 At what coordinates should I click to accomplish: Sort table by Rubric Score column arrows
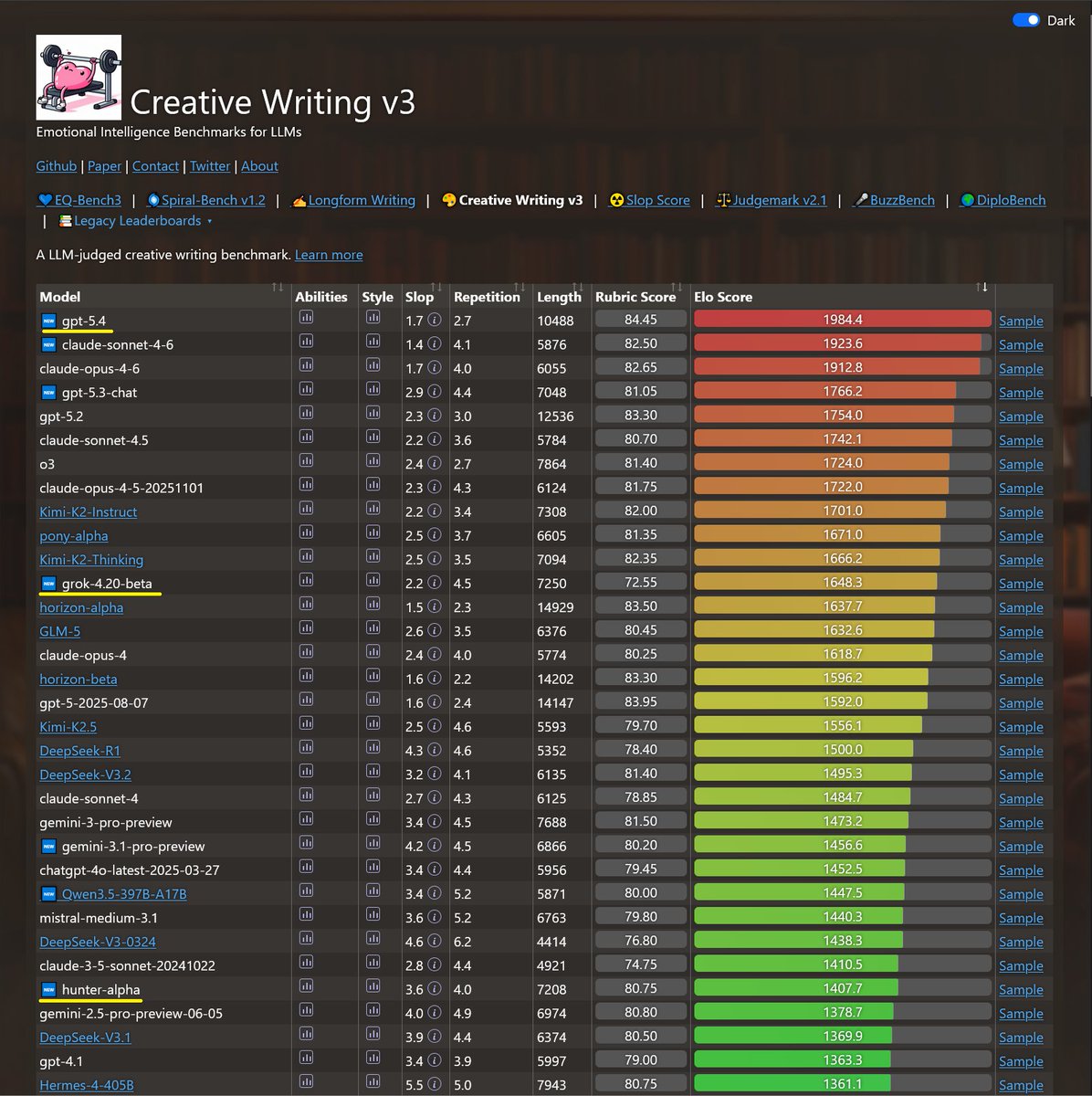[677, 288]
